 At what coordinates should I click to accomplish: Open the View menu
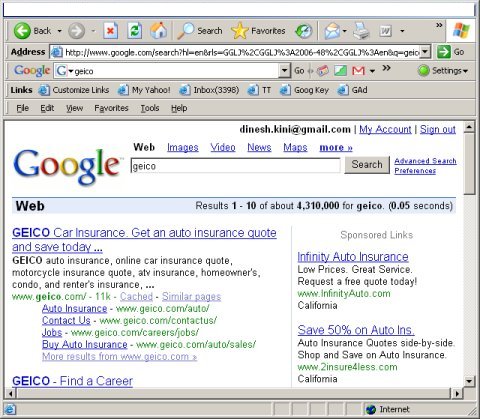pos(74,108)
